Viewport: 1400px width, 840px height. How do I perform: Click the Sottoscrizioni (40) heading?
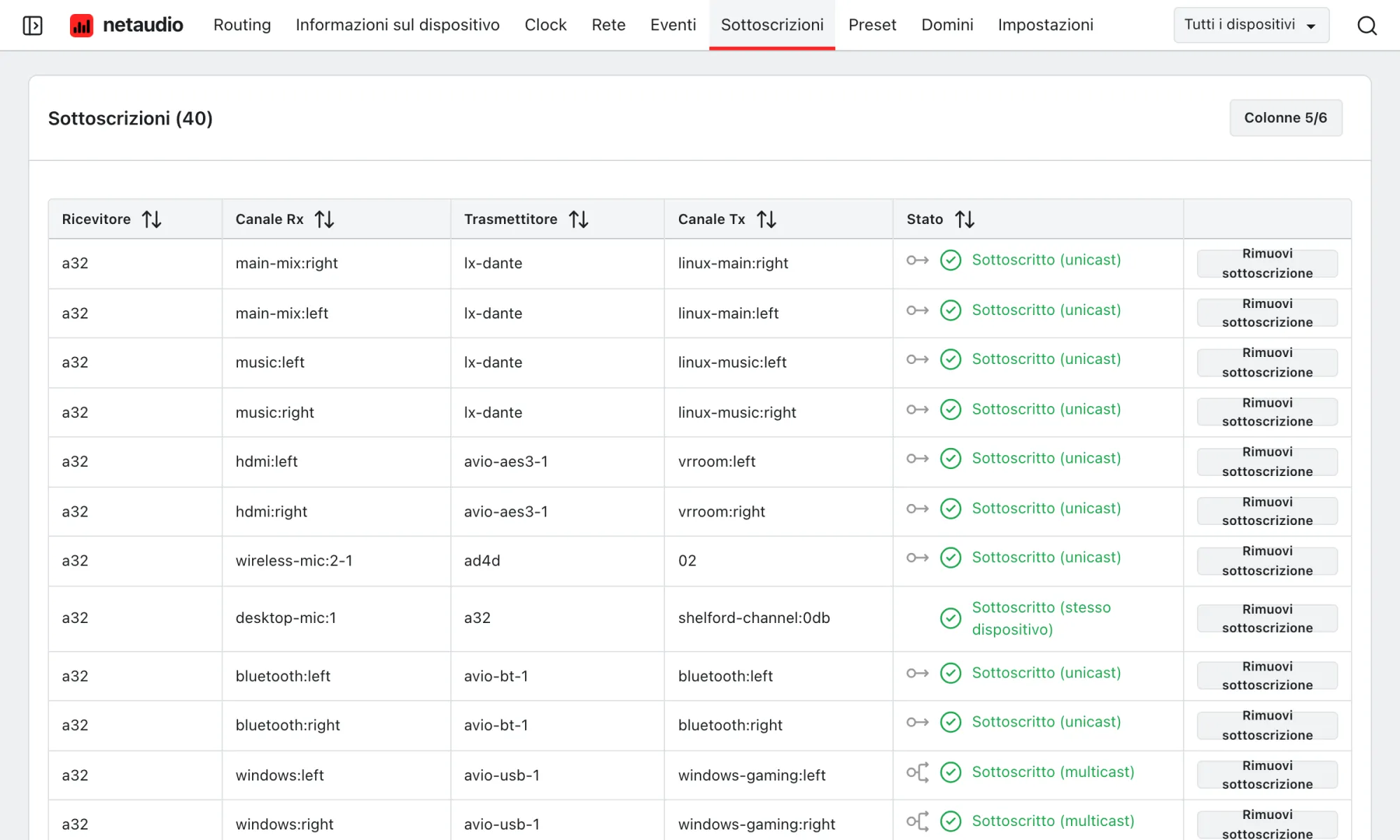coord(130,118)
